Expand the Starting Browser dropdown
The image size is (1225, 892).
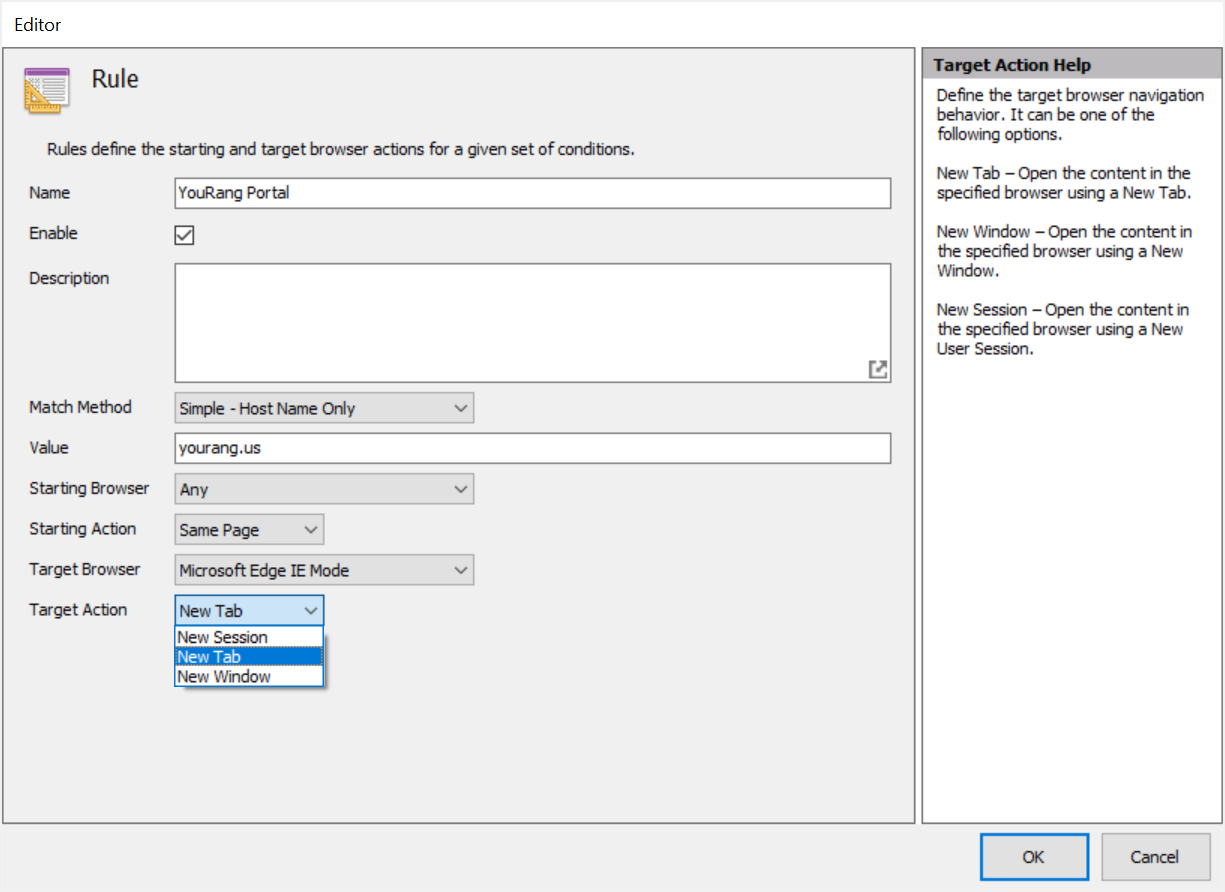pyautogui.click(x=323, y=490)
